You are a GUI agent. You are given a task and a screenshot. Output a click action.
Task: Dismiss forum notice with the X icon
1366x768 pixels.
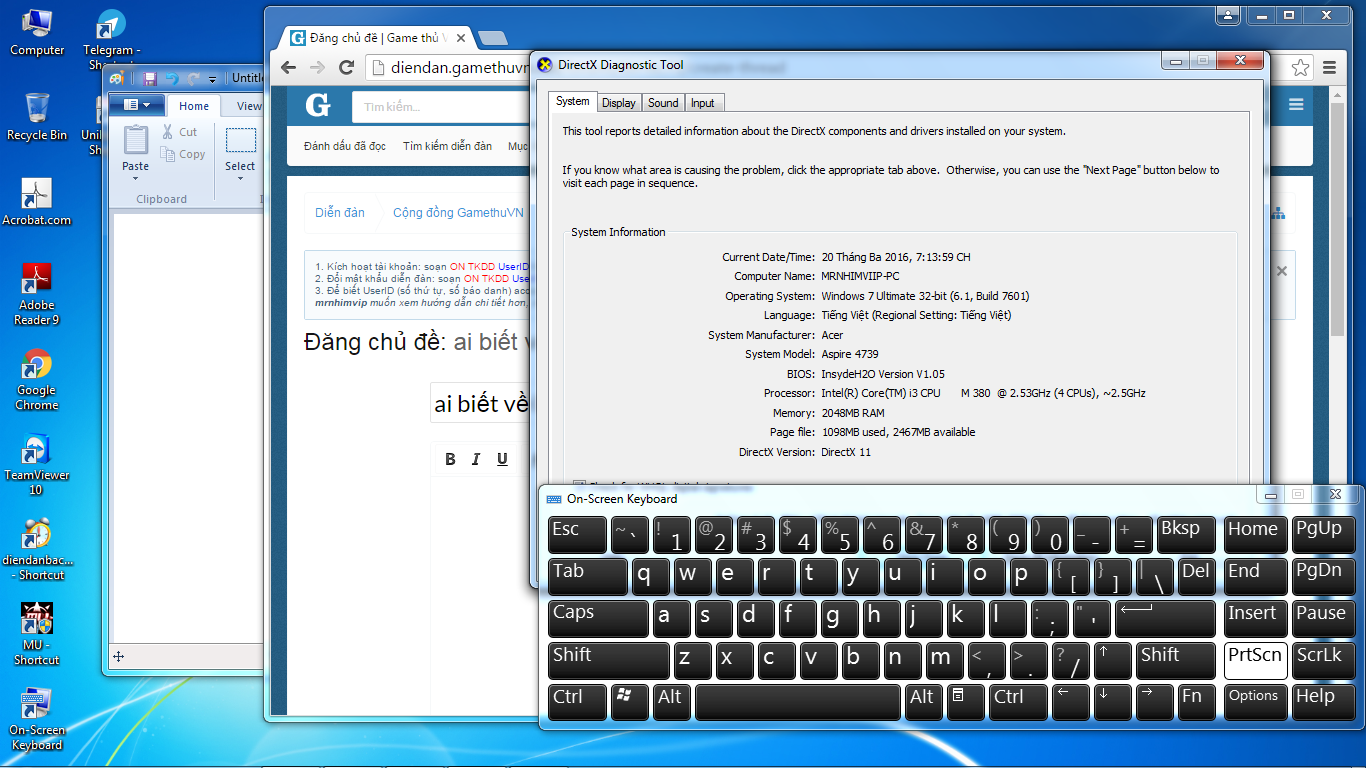click(1282, 271)
